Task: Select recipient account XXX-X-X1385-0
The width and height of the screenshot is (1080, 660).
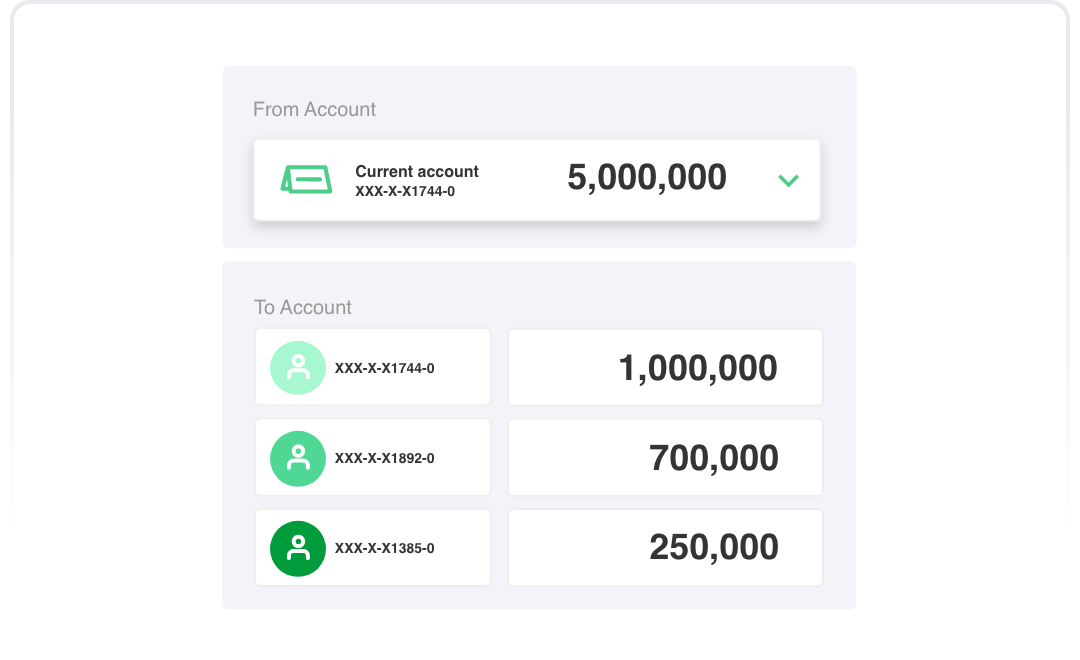Action: [373, 548]
